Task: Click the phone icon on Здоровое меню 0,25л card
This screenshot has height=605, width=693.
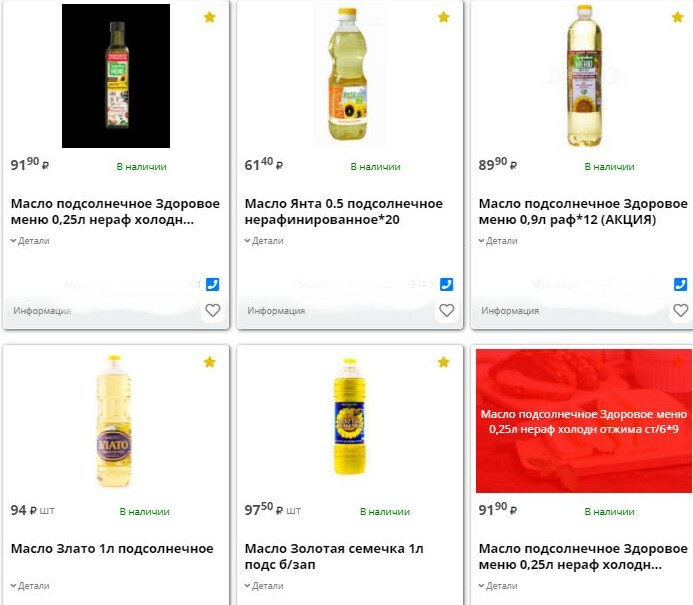Action: coord(213,284)
